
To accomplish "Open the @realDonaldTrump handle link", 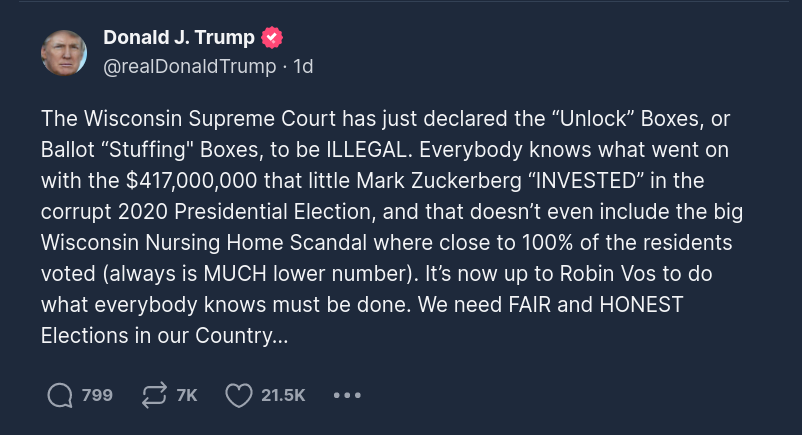I will (190, 66).
